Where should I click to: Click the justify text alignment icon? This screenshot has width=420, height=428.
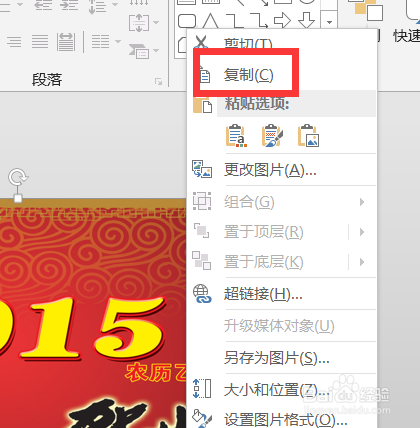tap(40, 42)
